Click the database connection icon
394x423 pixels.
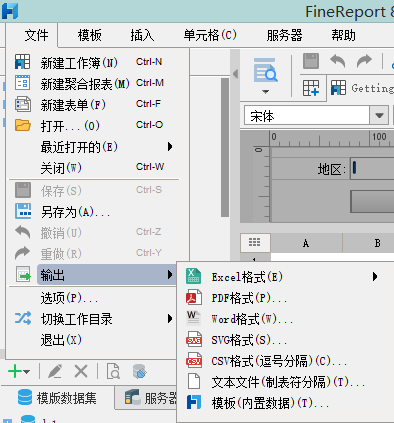point(139,371)
